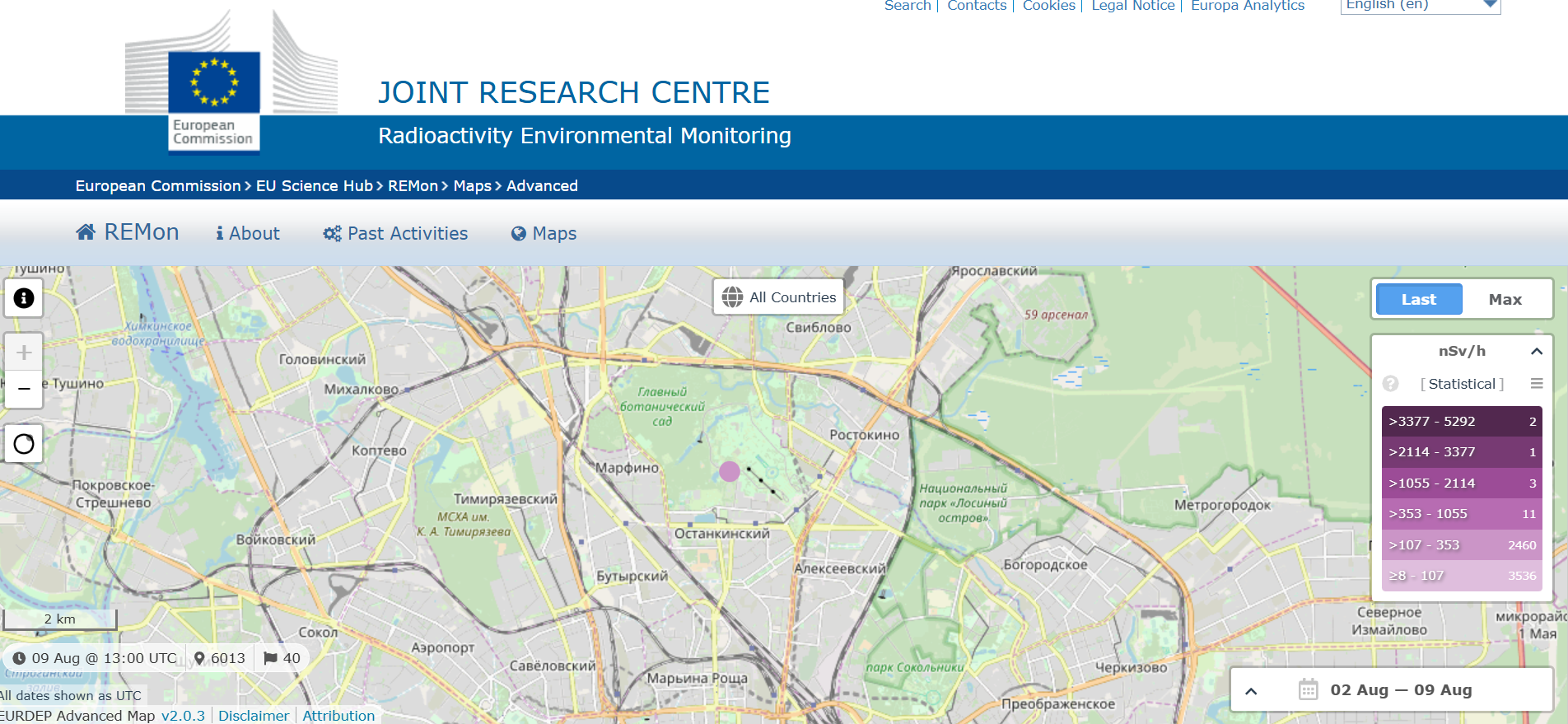This screenshot has height=724, width=1568.
Task: Zoom in the map with plus button
Action: pyautogui.click(x=24, y=353)
